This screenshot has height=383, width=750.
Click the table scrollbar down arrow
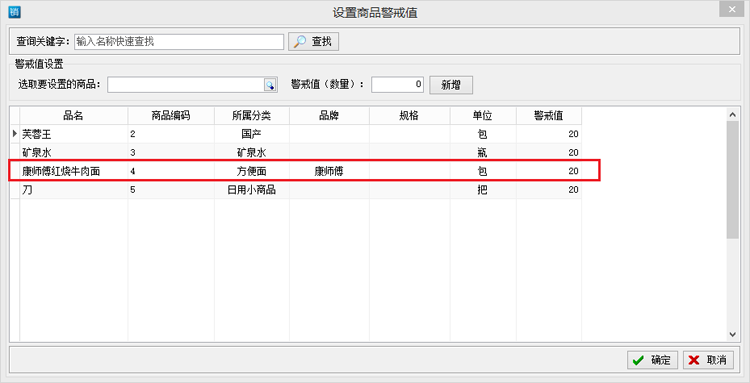732,334
